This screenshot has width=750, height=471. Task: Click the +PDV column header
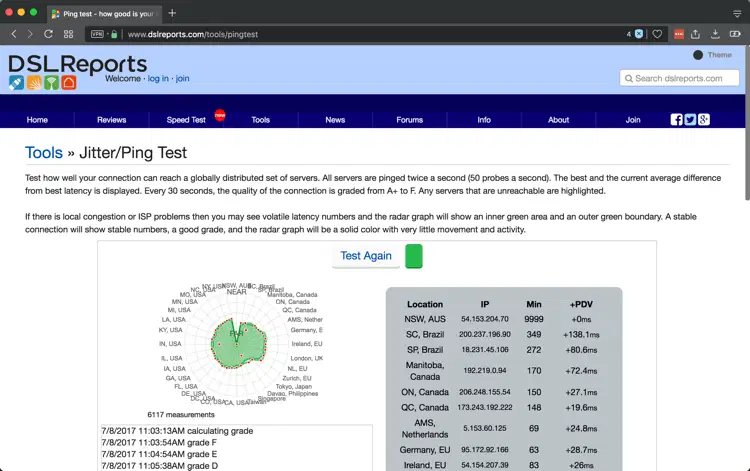click(x=581, y=304)
